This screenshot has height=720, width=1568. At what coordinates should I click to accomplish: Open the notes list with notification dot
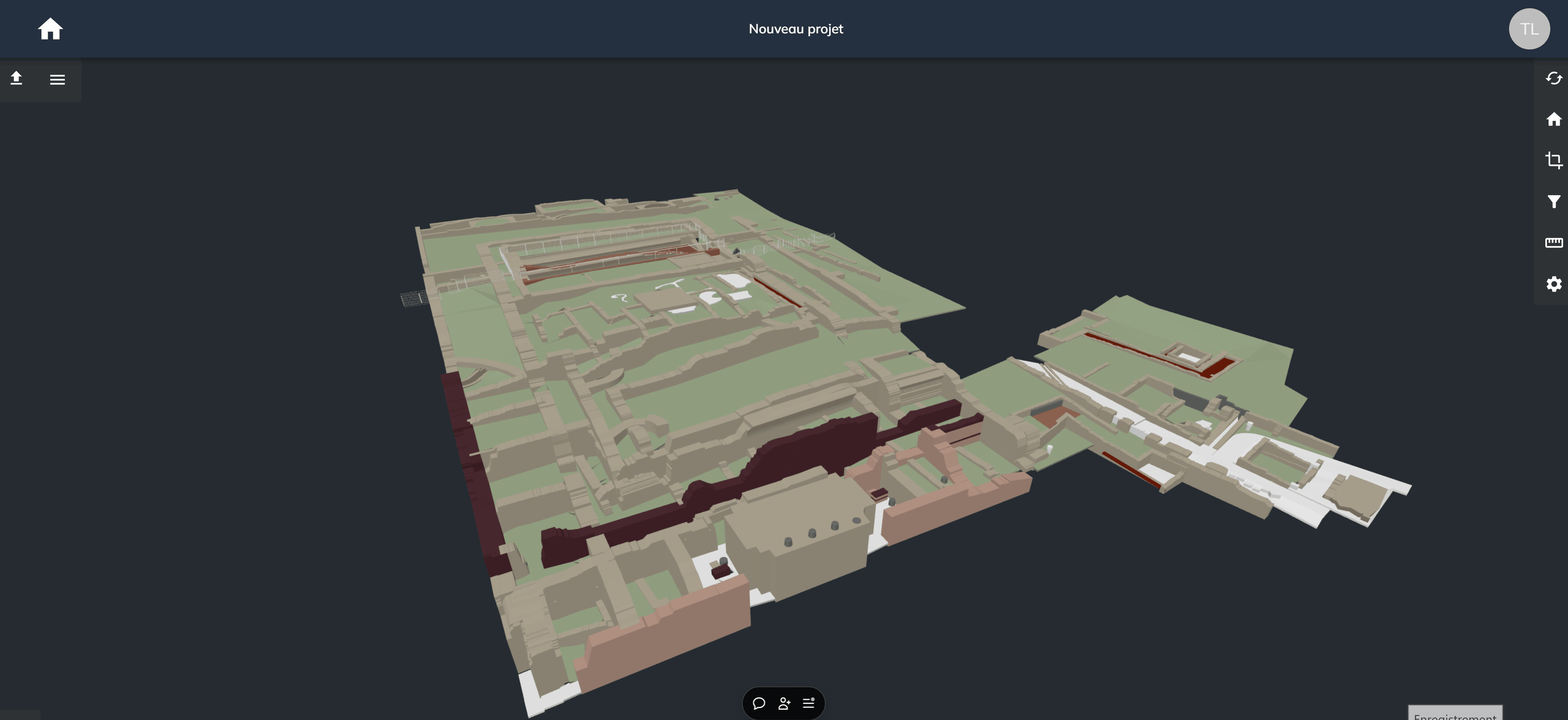click(x=809, y=703)
